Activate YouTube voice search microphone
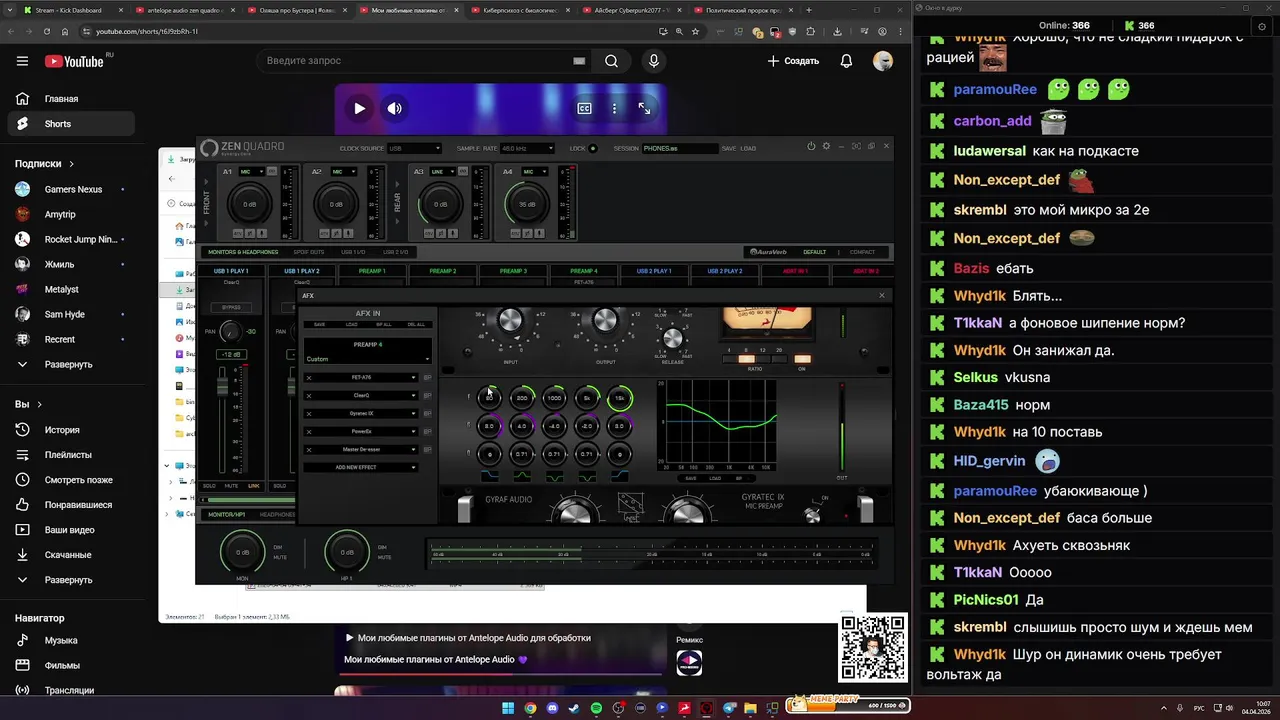The width and height of the screenshot is (1280, 720). (654, 61)
